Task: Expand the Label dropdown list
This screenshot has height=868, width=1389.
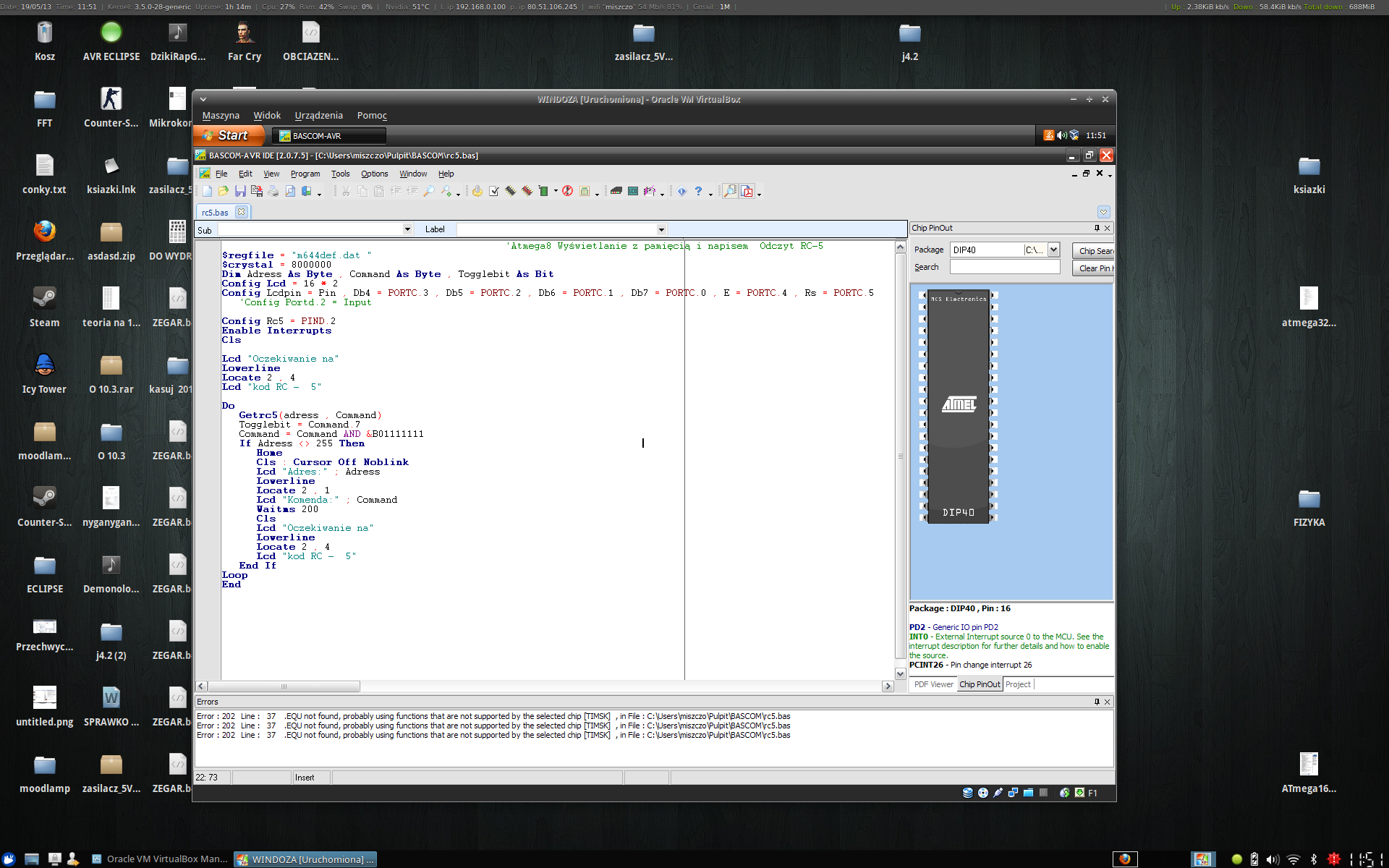Action: pyautogui.click(x=661, y=229)
